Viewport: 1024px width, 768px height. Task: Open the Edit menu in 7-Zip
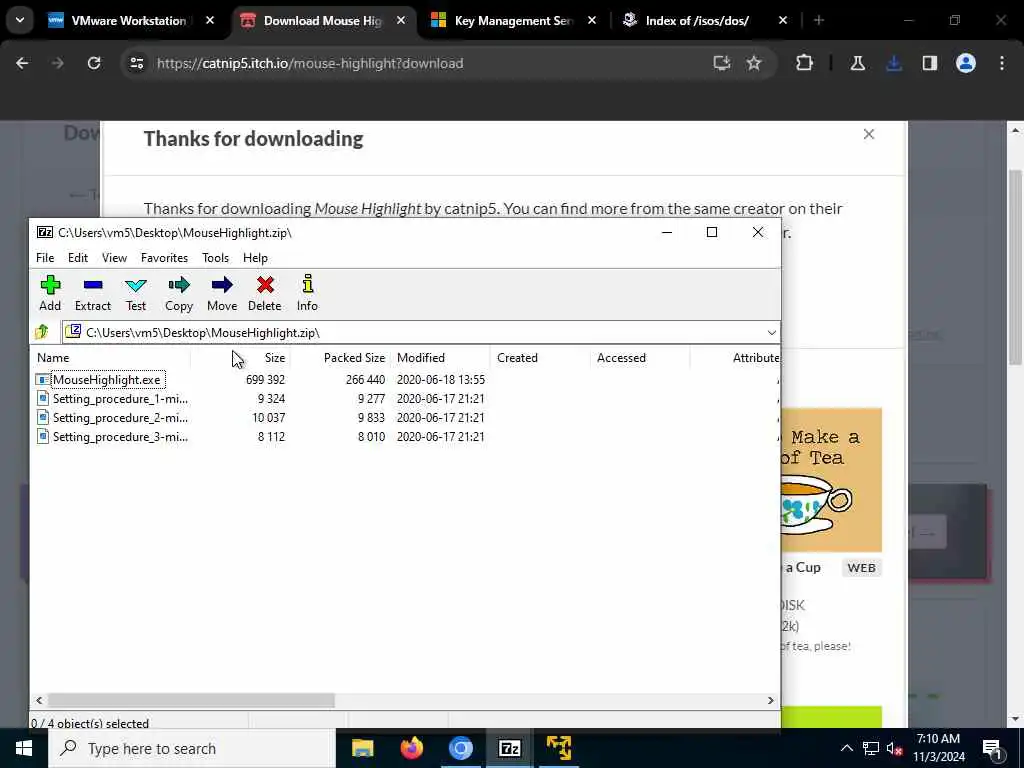coord(78,258)
